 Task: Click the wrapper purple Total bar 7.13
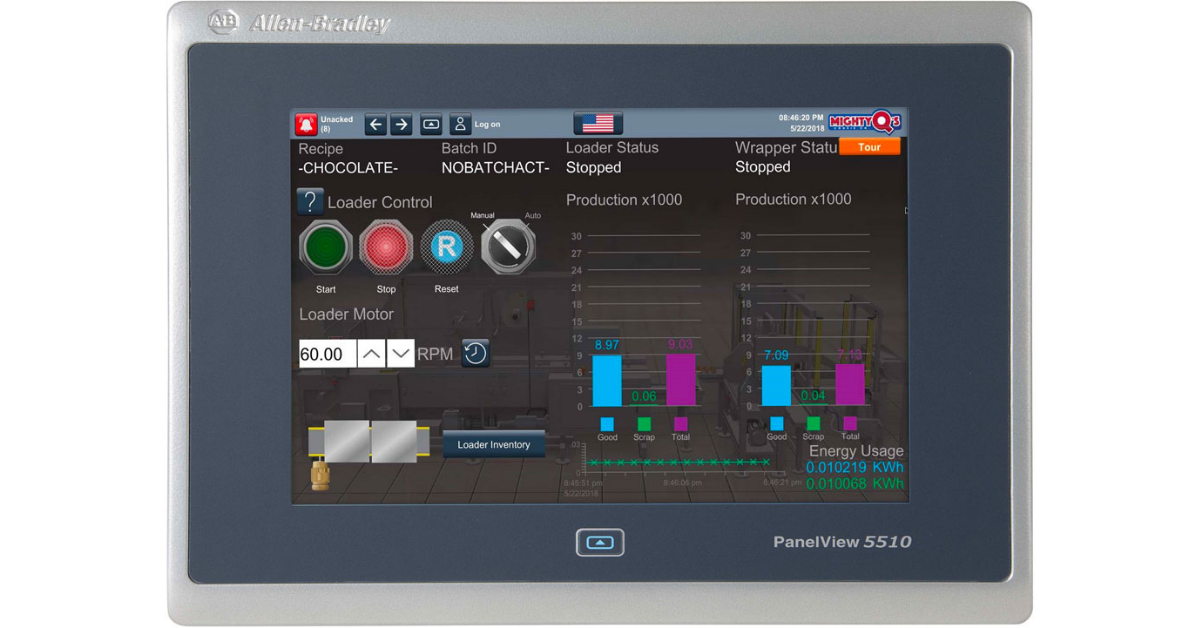[x=850, y=384]
